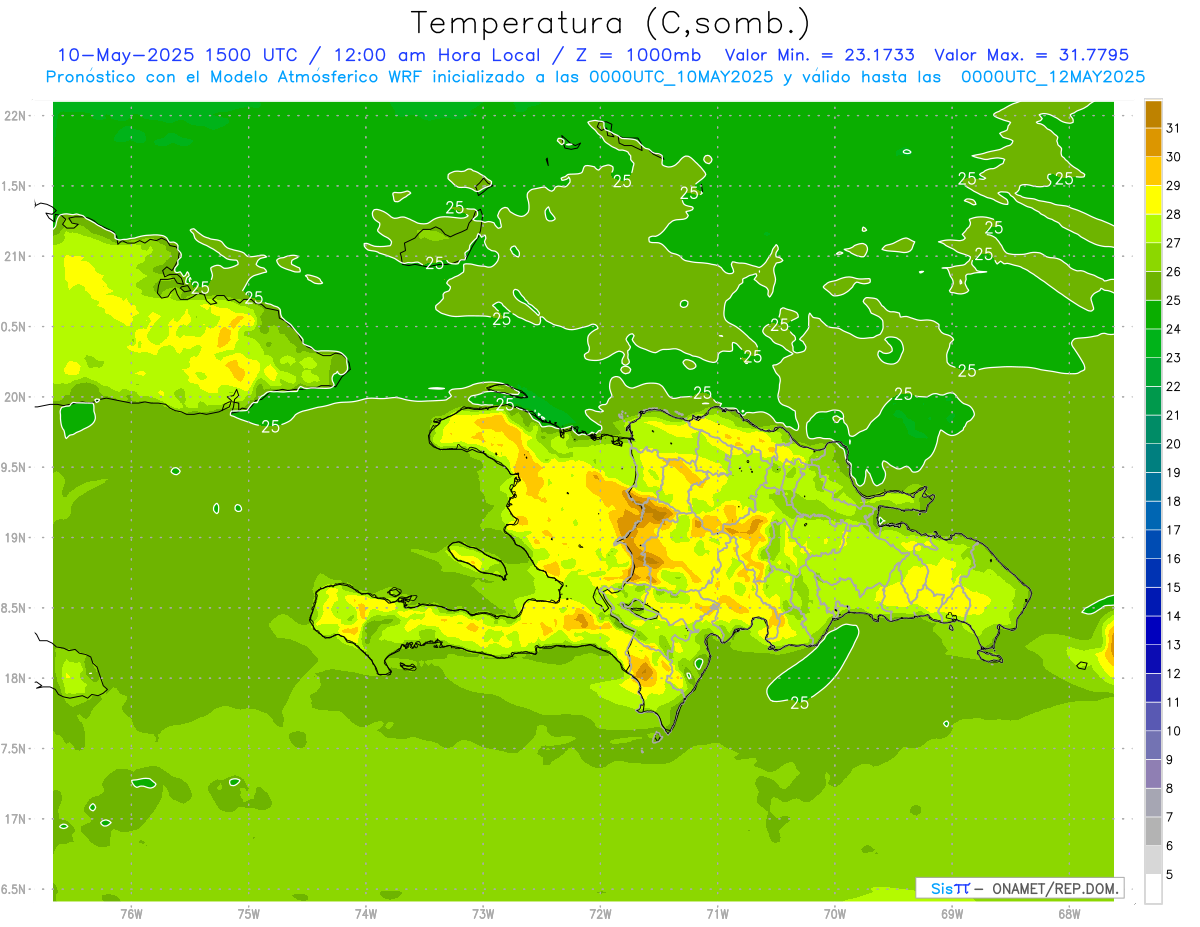
Task: Click the legend value 5
Action: pos(1170,875)
